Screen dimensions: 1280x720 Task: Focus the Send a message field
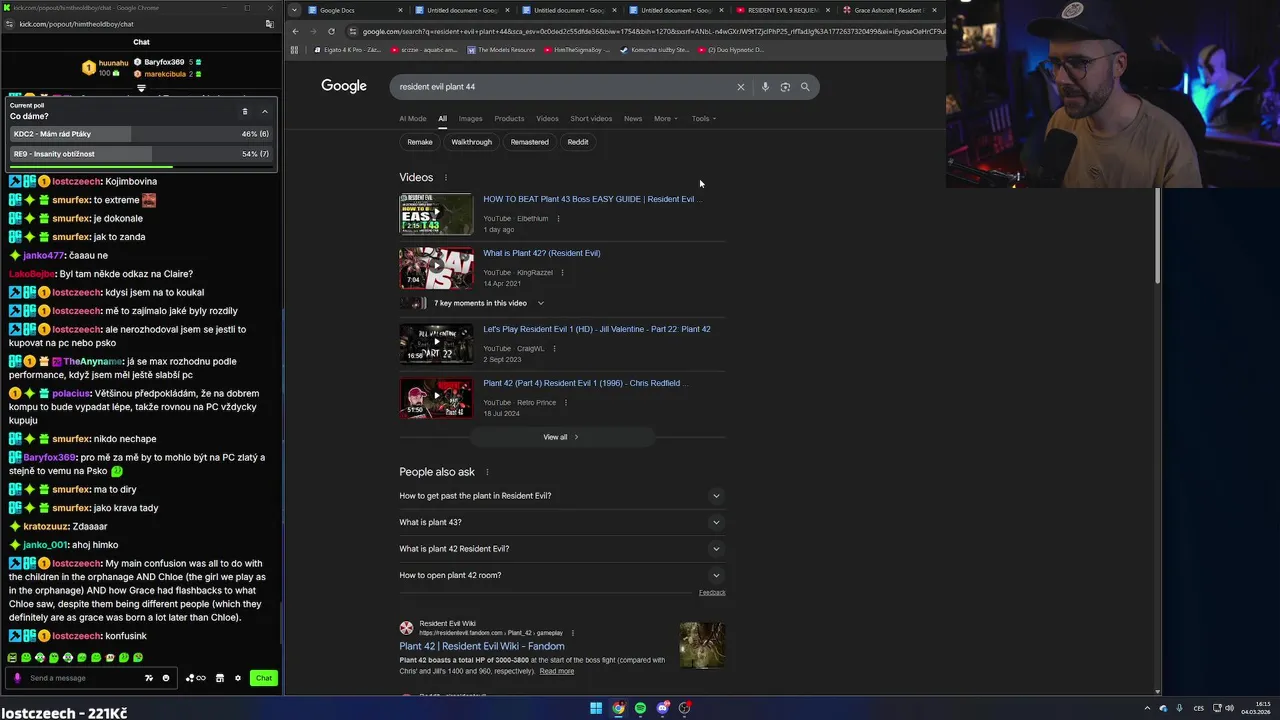84,678
